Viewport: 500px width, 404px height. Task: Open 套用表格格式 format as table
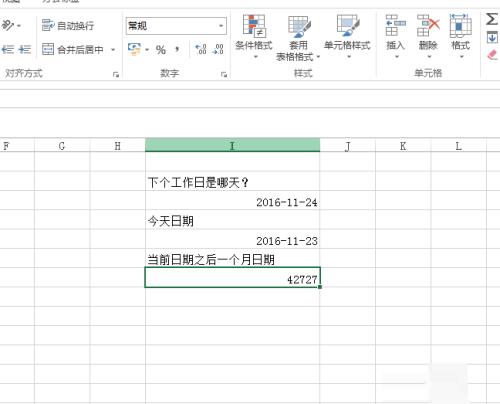coord(298,38)
